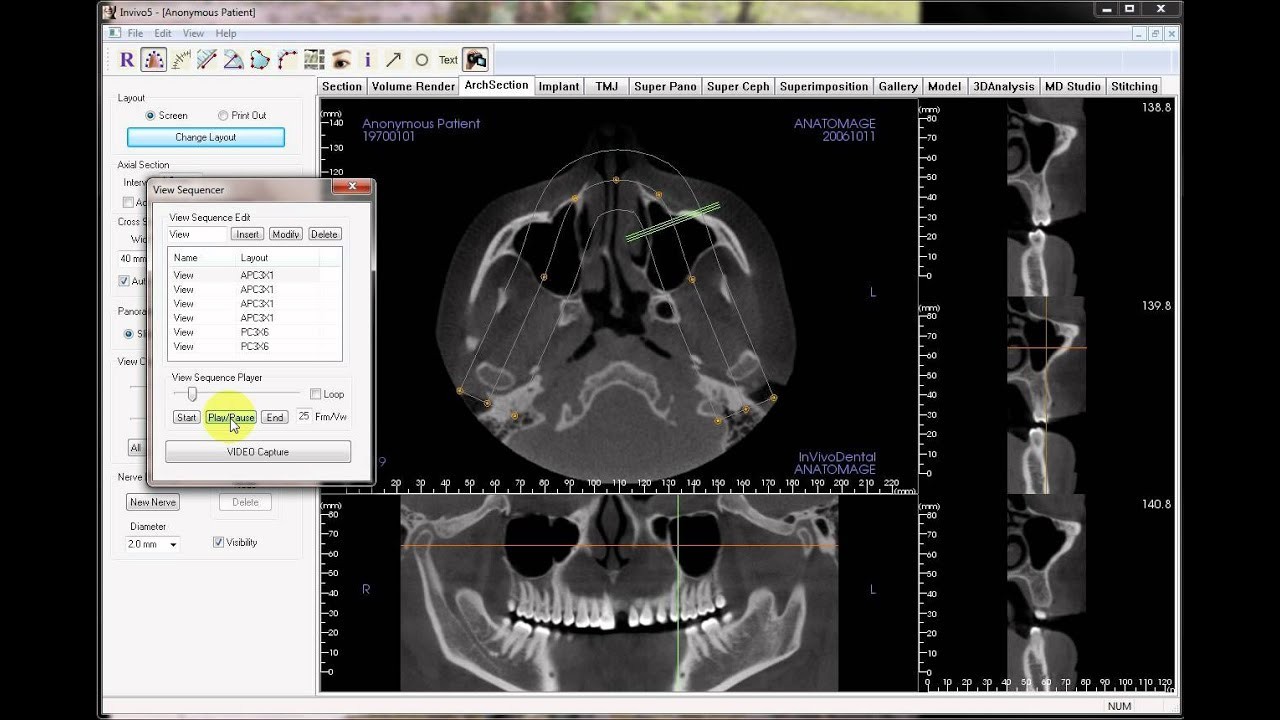The image size is (1280, 720).
Task: Select the ruler along arch tool
Action: point(180,60)
